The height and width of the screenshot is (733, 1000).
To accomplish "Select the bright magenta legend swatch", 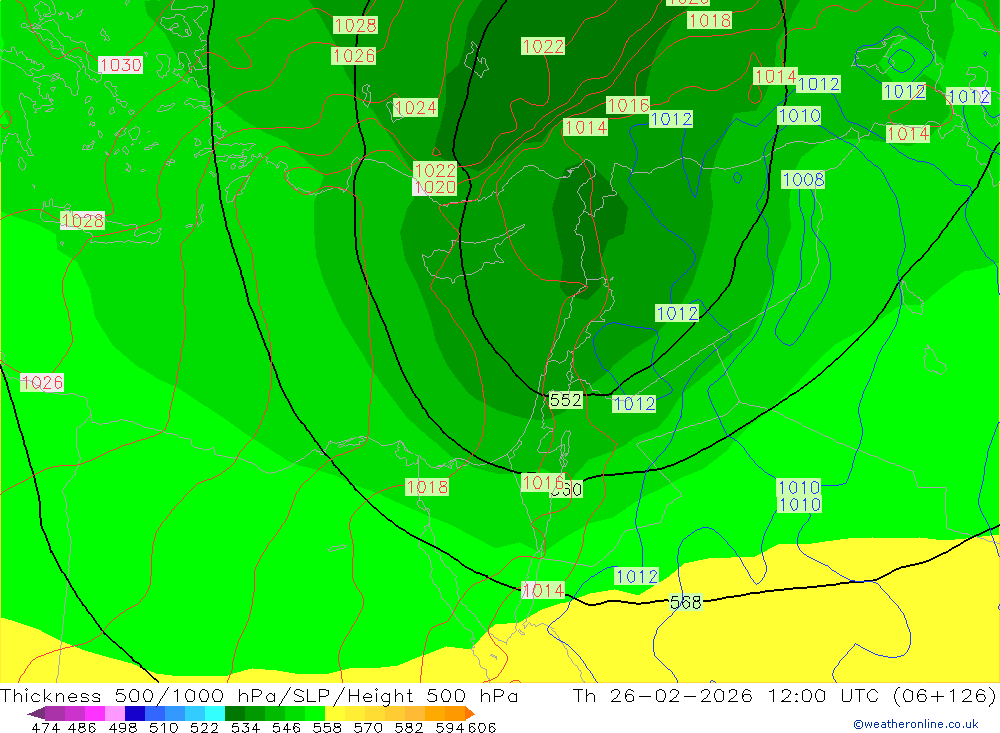I will click(95, 713).
